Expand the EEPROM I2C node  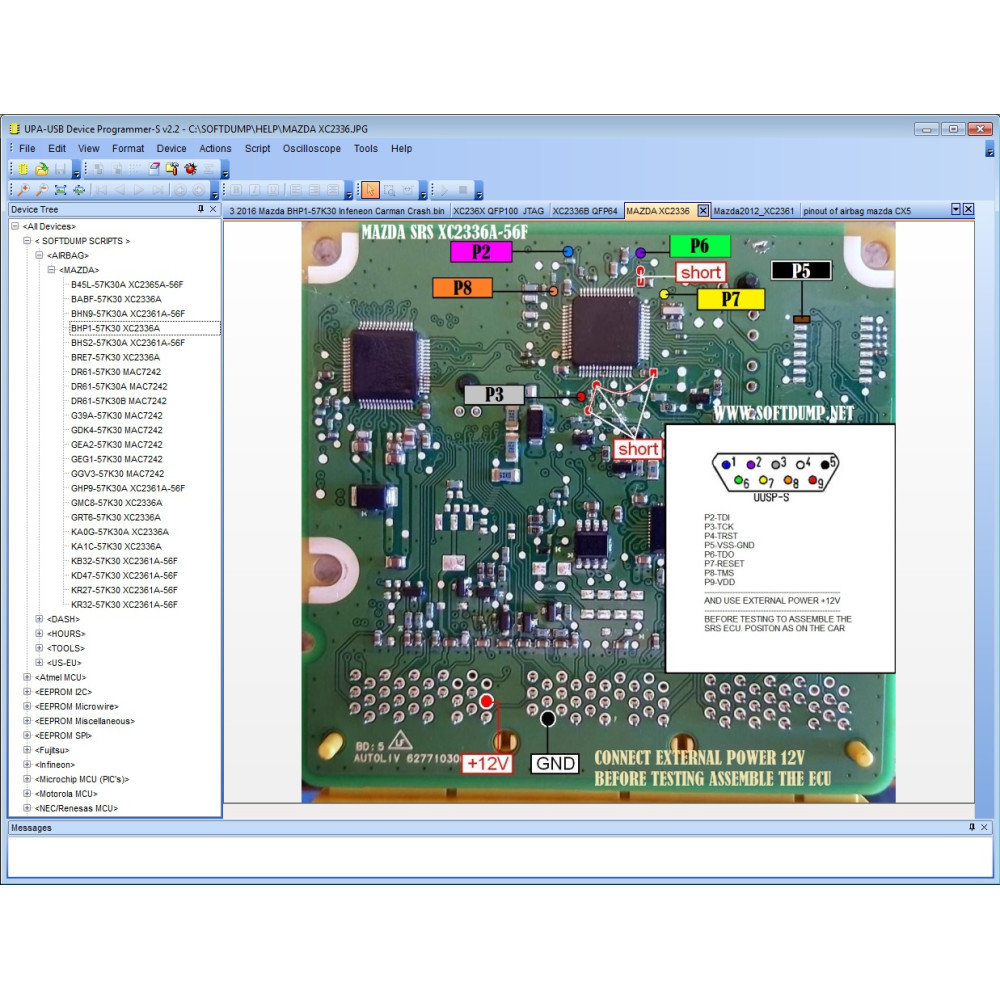pos(27,692)
